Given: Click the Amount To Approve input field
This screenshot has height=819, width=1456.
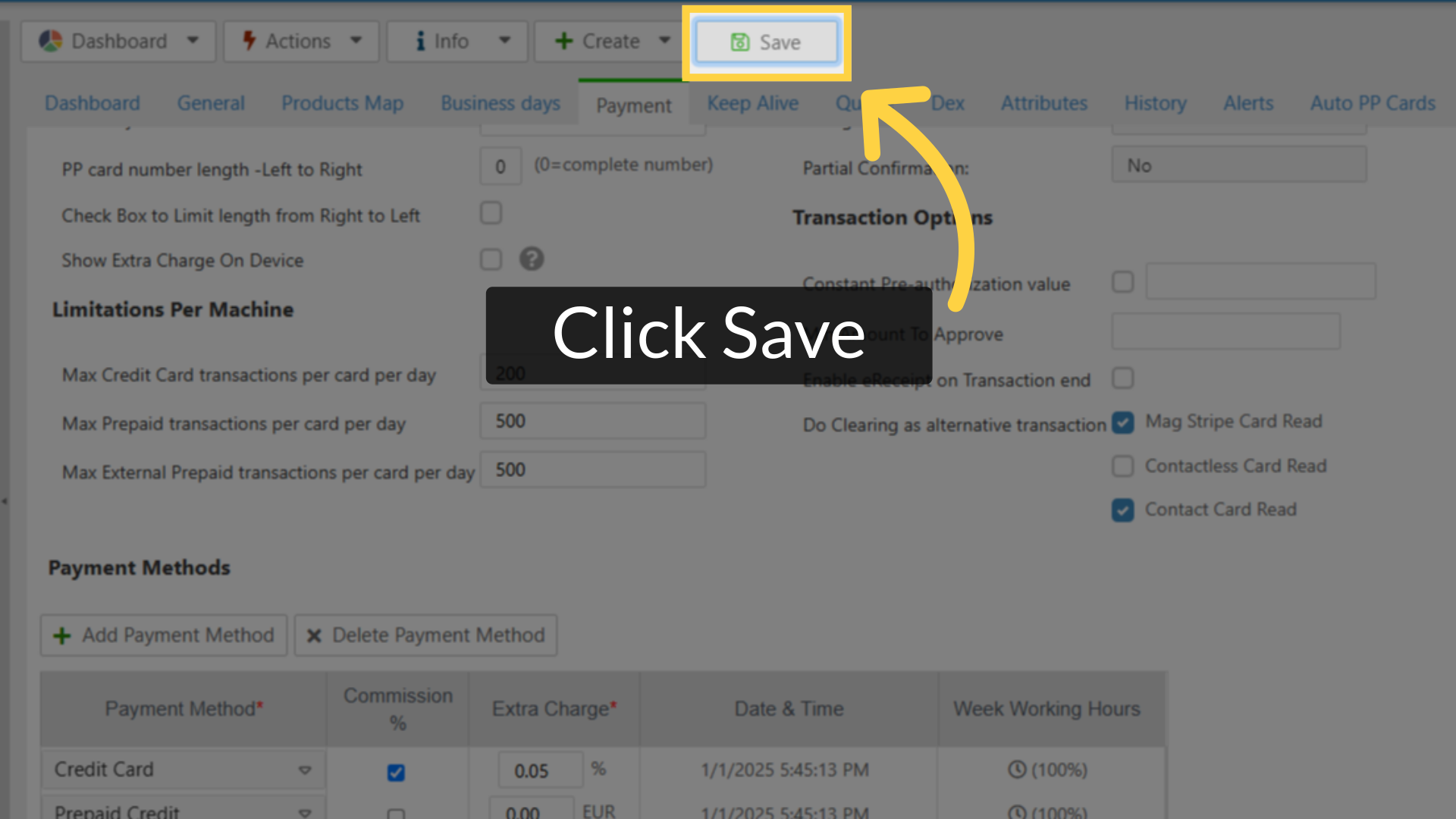Looking at the screenshot, I should pyautogui.click(x=1226, y=331).
